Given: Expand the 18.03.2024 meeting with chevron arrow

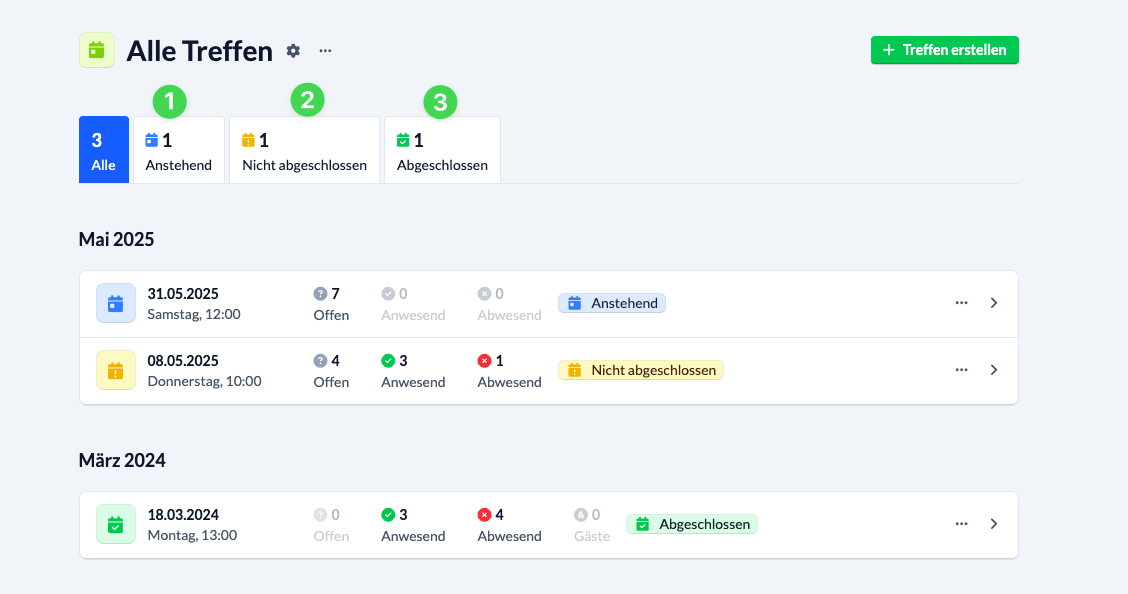Looking at the screenshot, I should (x=993, y=524).
